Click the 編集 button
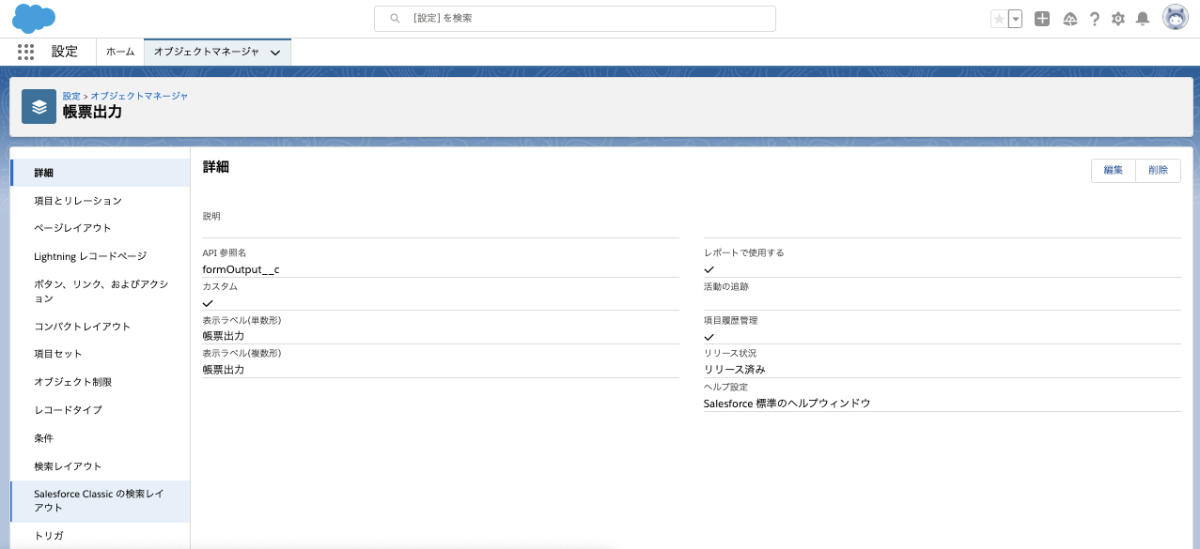 1113,171
